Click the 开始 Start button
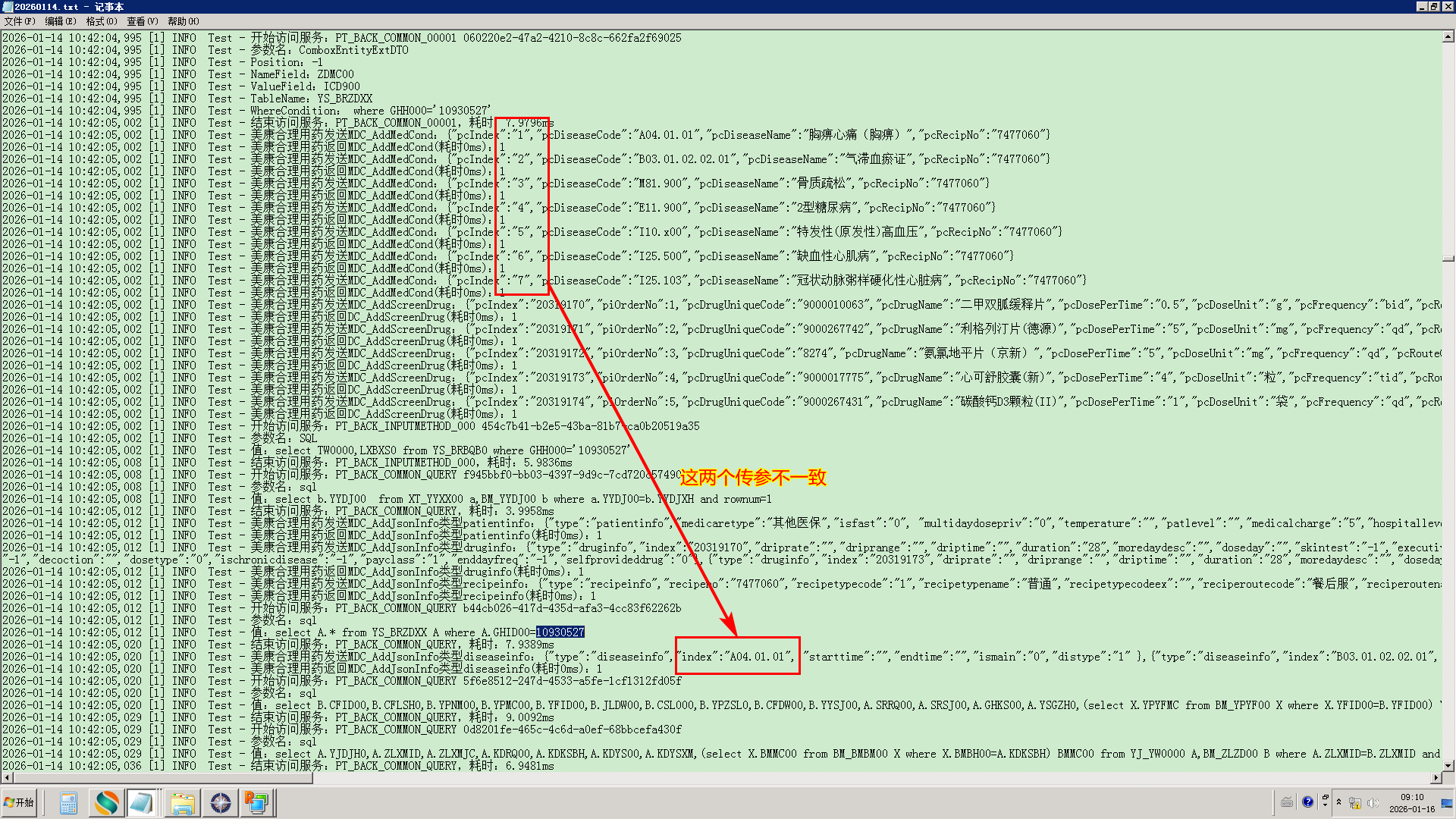Image resolution: width=1456 pixels, height=819 pixels. (20, 802)
